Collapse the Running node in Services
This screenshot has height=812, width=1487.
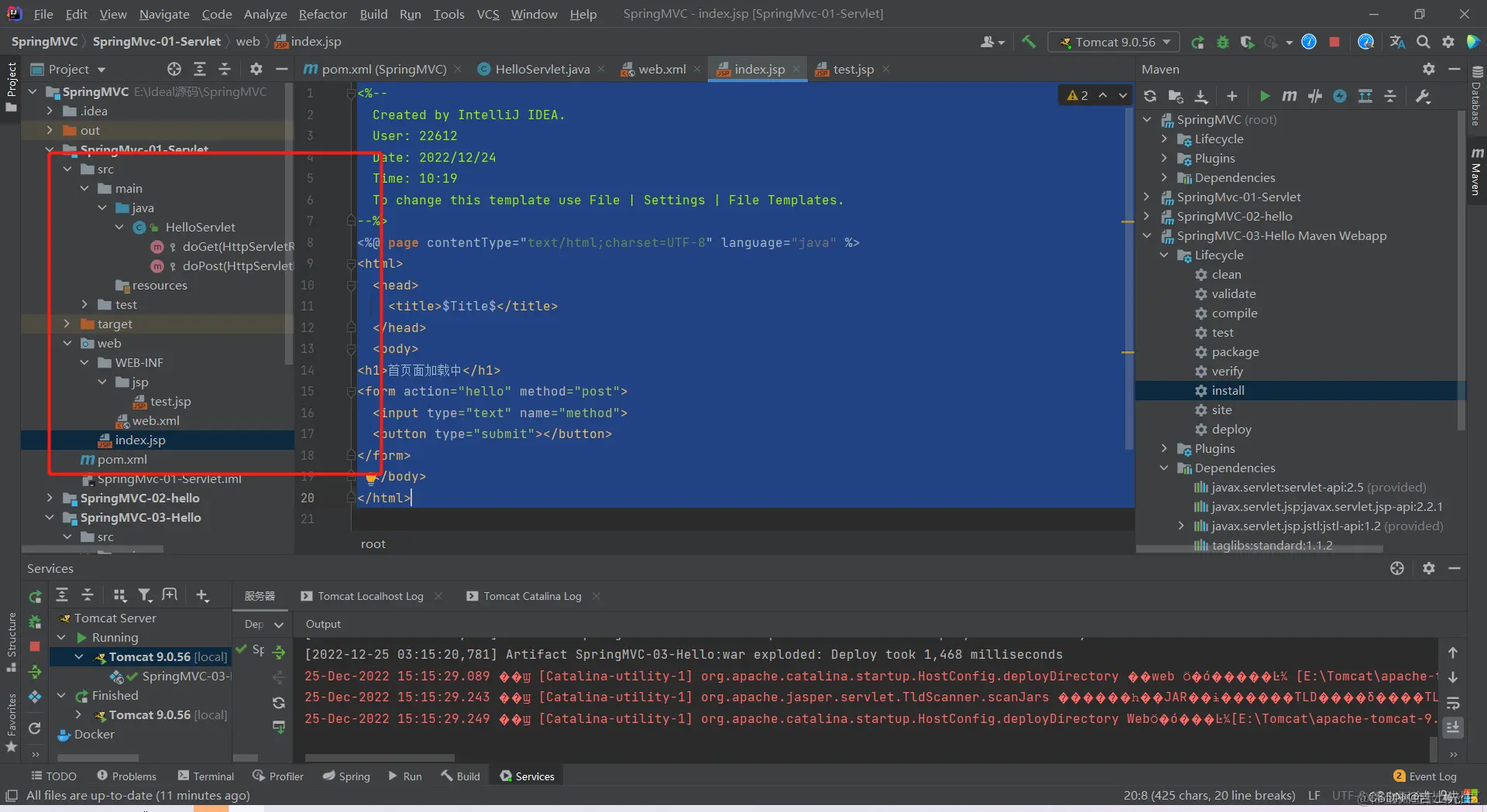61,637
